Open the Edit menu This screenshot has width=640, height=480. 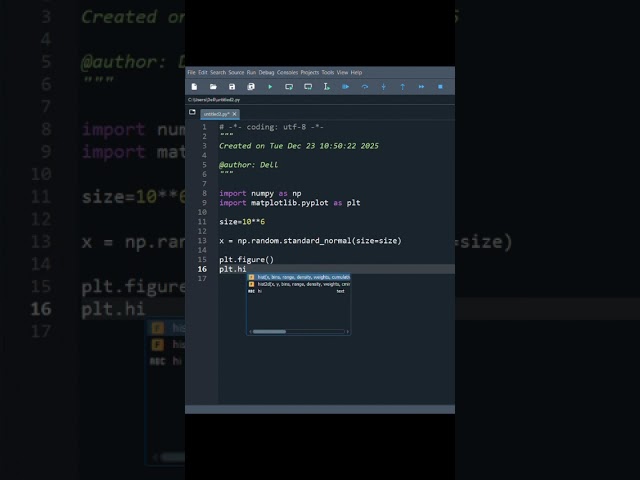coord(203,72)
